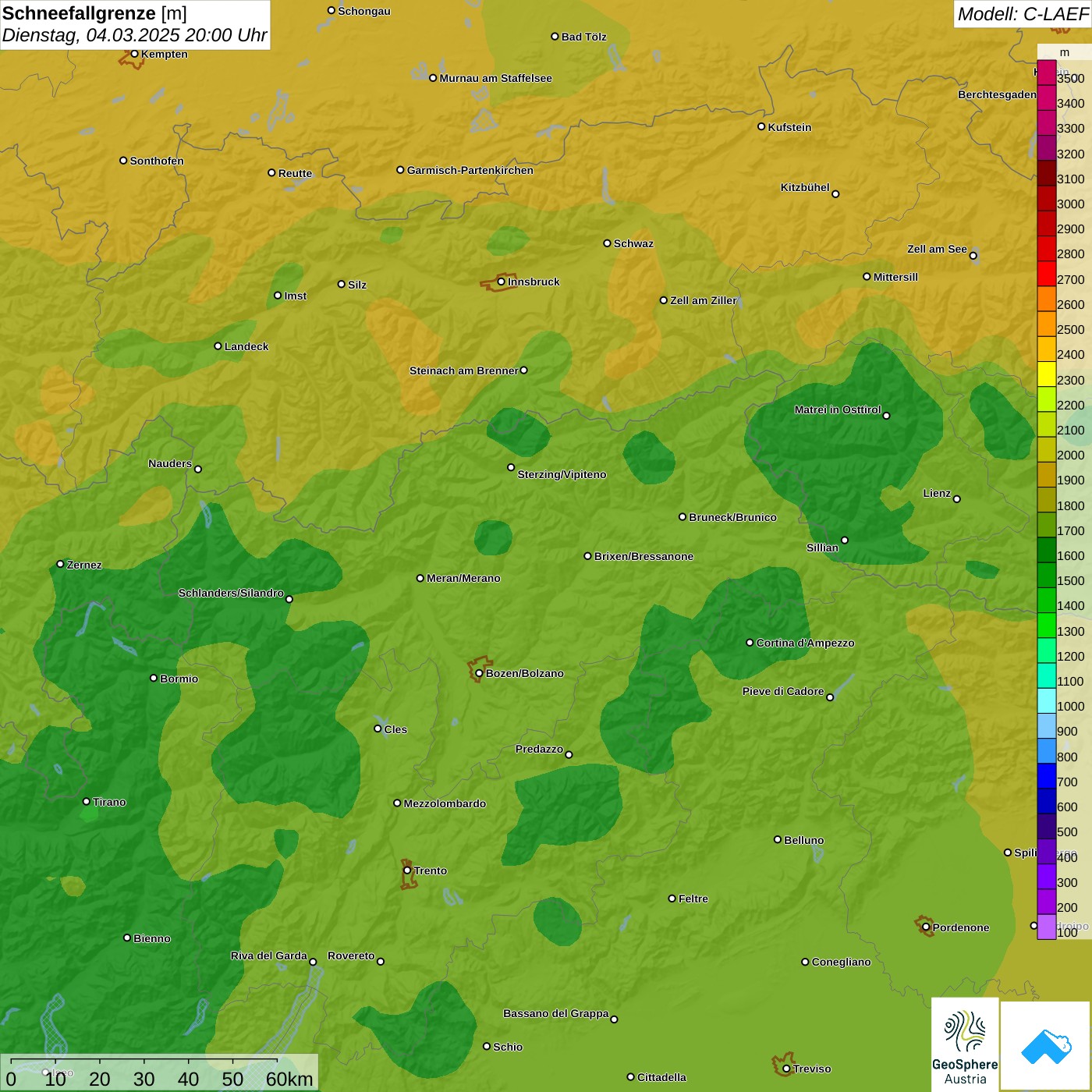Click the Zell am See marker
The height and width of the screenshot is (1092, 1092).
(x=973, y=256)
